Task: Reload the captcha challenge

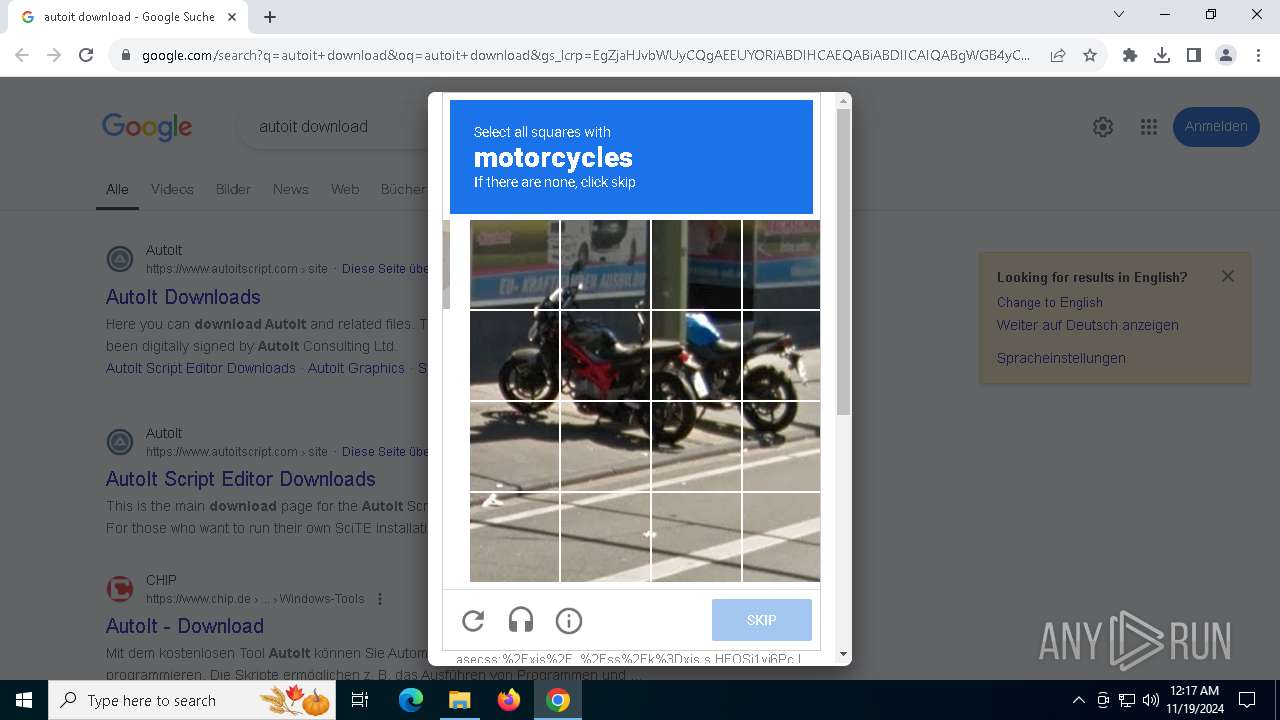Action: [x=473, y=621]
